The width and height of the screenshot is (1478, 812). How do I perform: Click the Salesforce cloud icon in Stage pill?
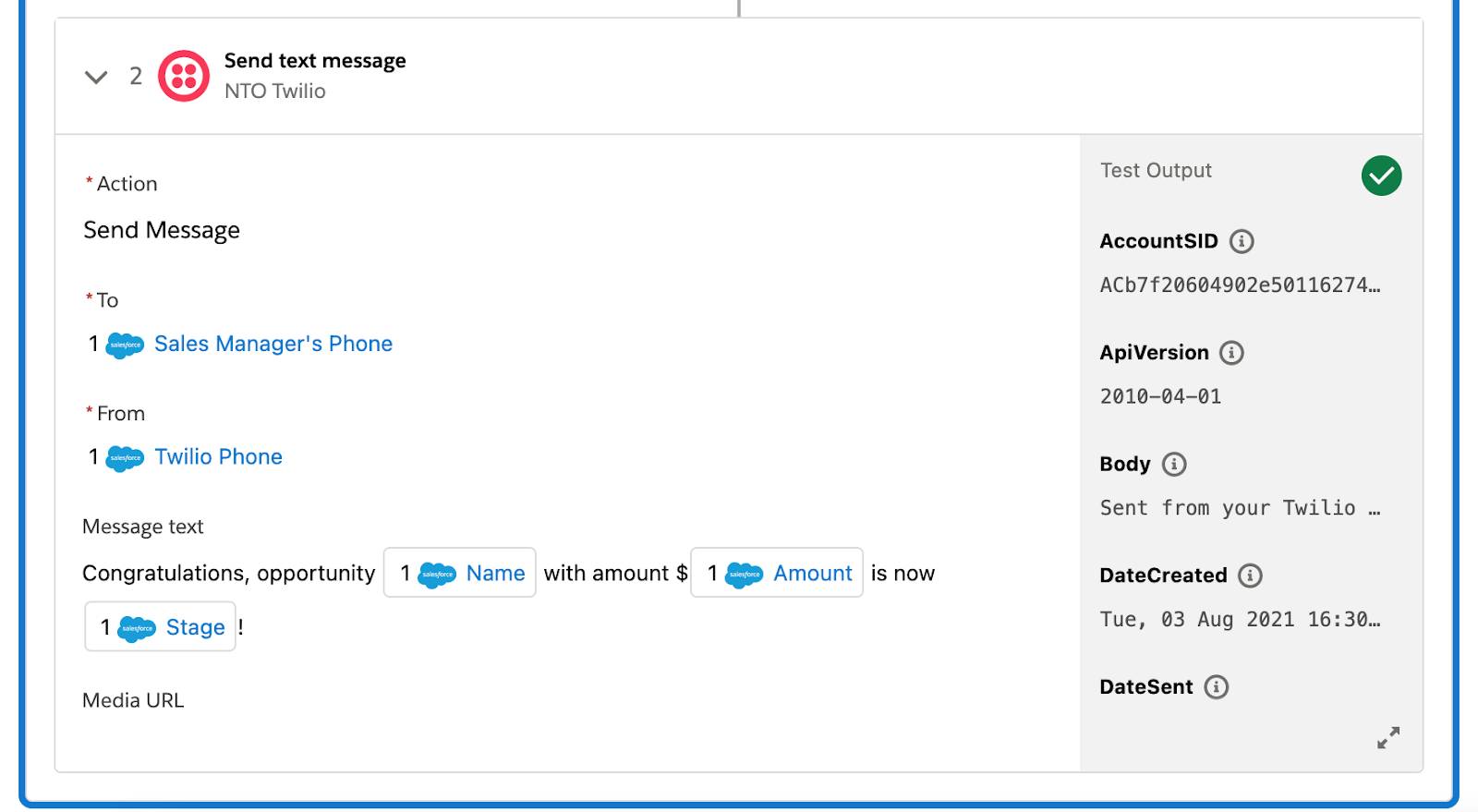tap(137, 629)
